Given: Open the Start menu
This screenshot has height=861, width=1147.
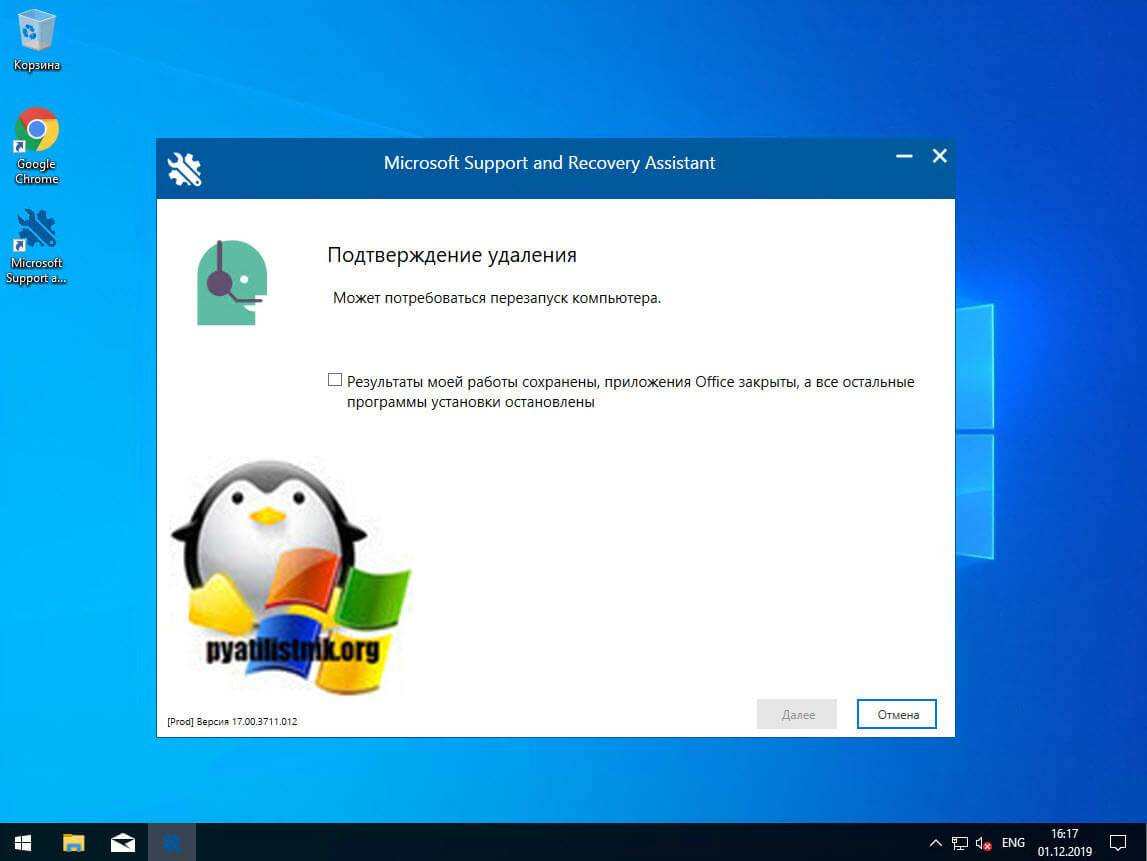Looking at the screenshot, I should (21, 843).
